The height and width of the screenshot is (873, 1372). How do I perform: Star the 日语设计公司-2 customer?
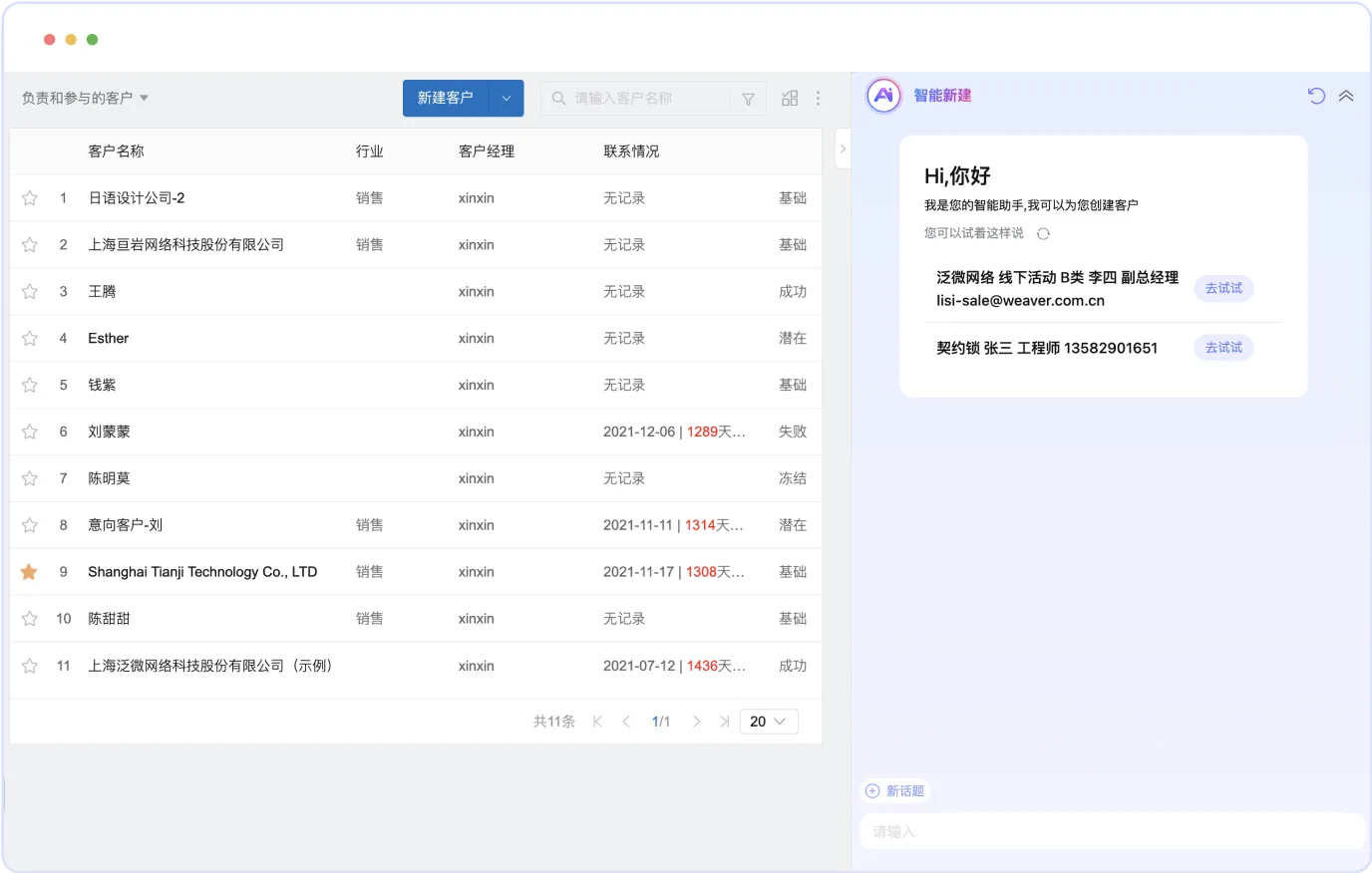point(30,198)
